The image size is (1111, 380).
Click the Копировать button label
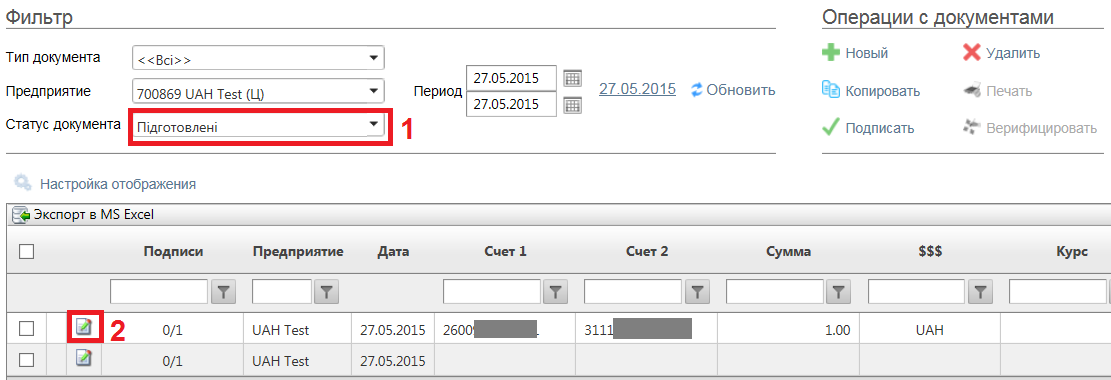(883, 91)
